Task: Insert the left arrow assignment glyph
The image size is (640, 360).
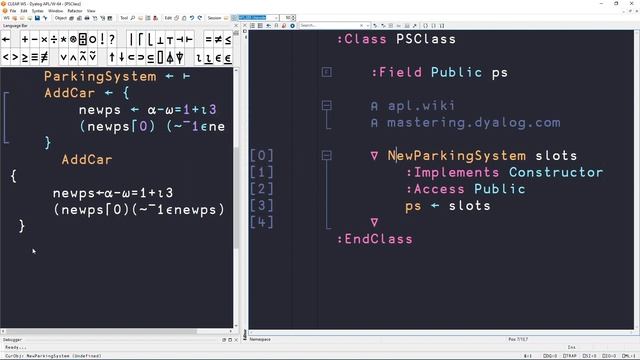Action: tap(6, 40)
